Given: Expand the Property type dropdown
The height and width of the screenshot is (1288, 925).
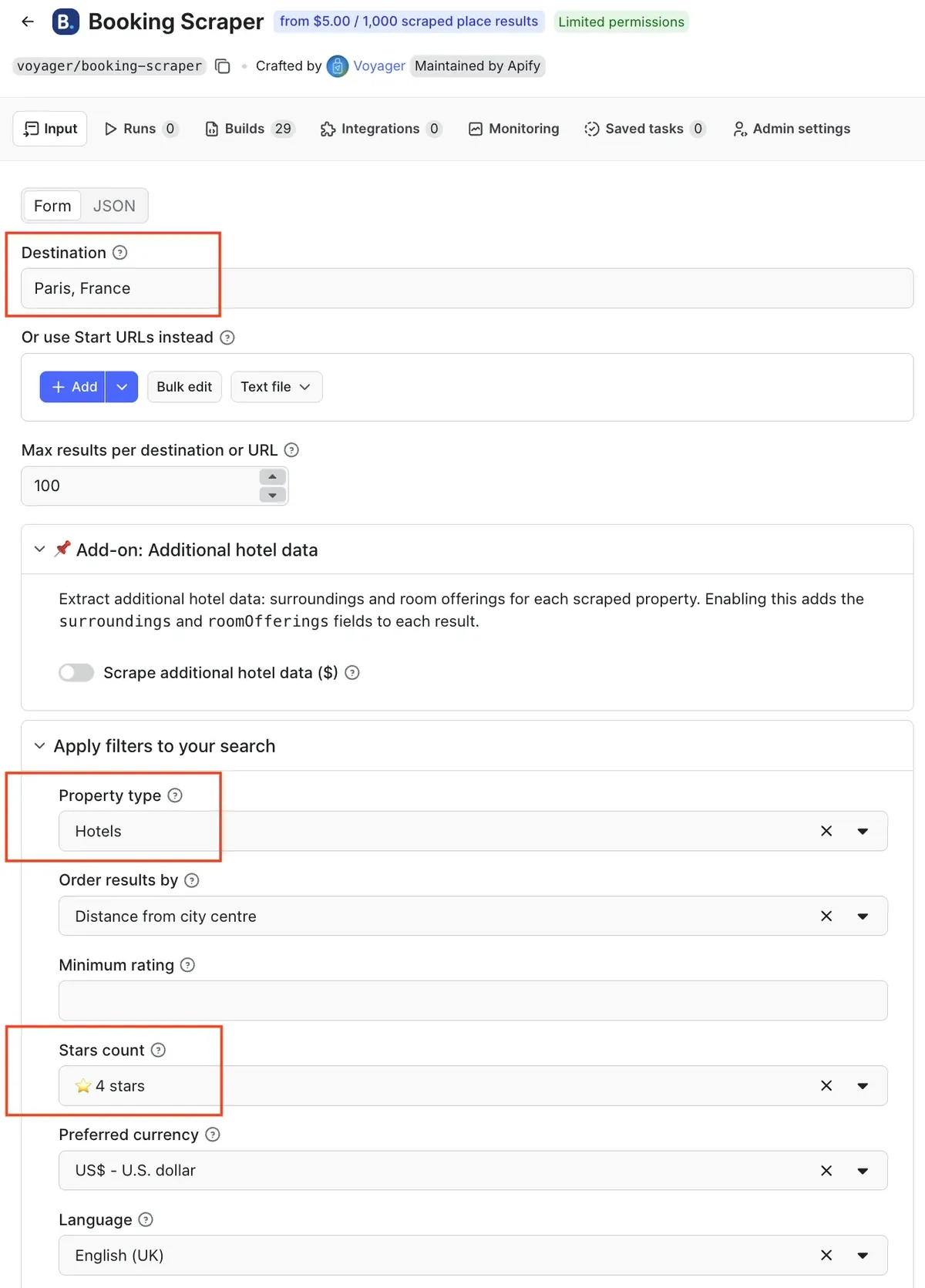Looking at the screenshot, I should click(863, 831).
